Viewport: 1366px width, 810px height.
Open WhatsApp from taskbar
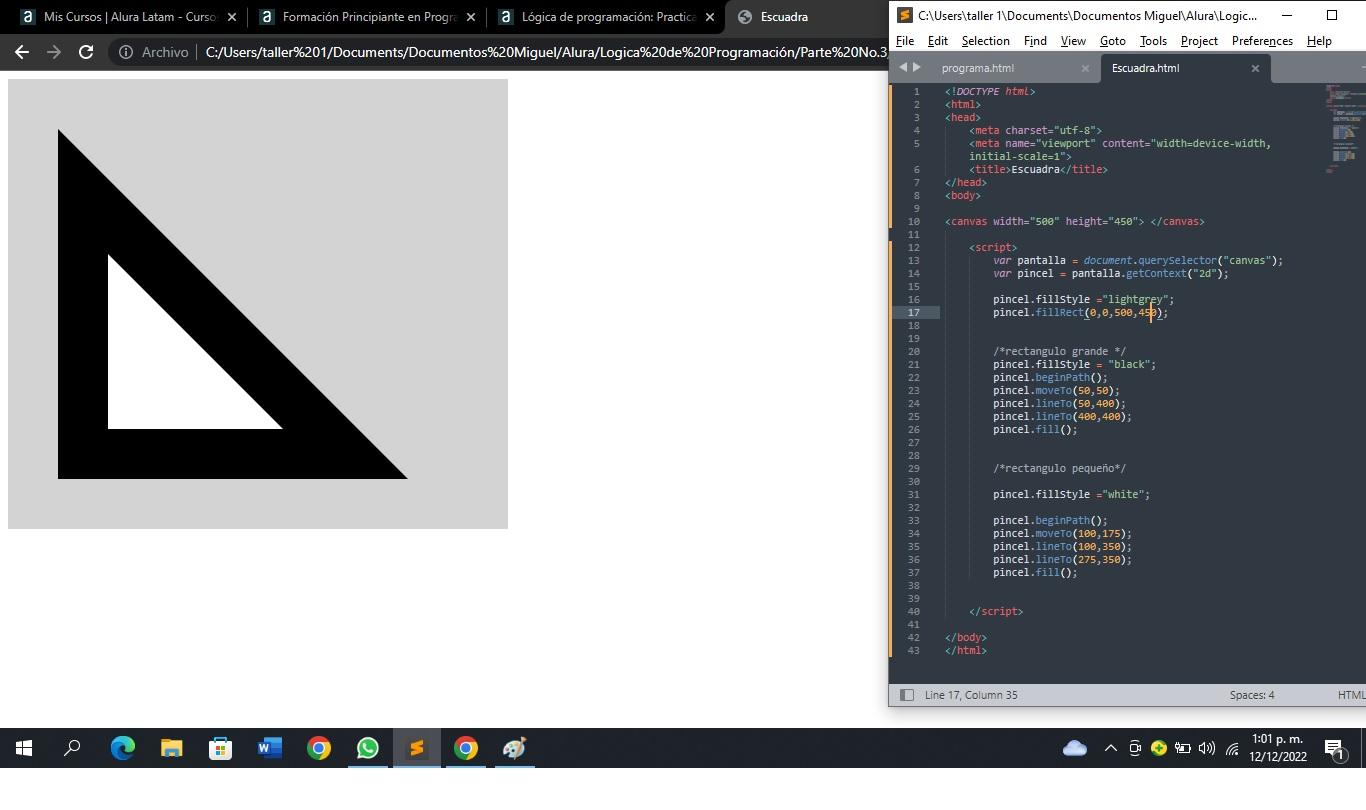(x=367, y=748)
